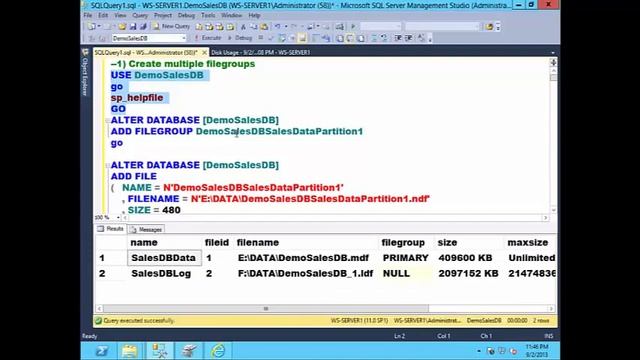Select the Results tab
640x360 pixels.
click(111, 229)
